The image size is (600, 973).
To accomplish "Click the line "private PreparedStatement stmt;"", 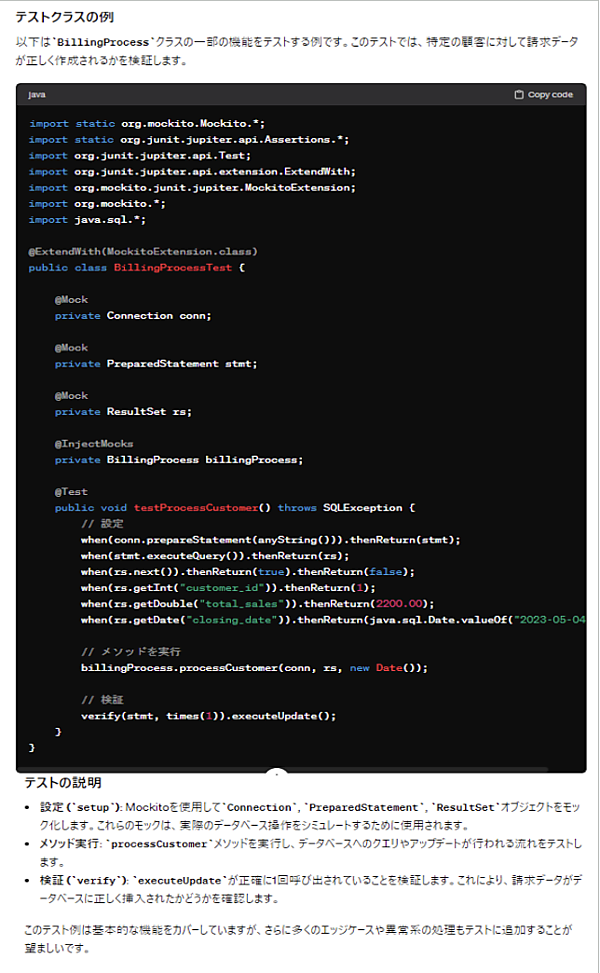I will pyautogui.click(x=156, y=364).
